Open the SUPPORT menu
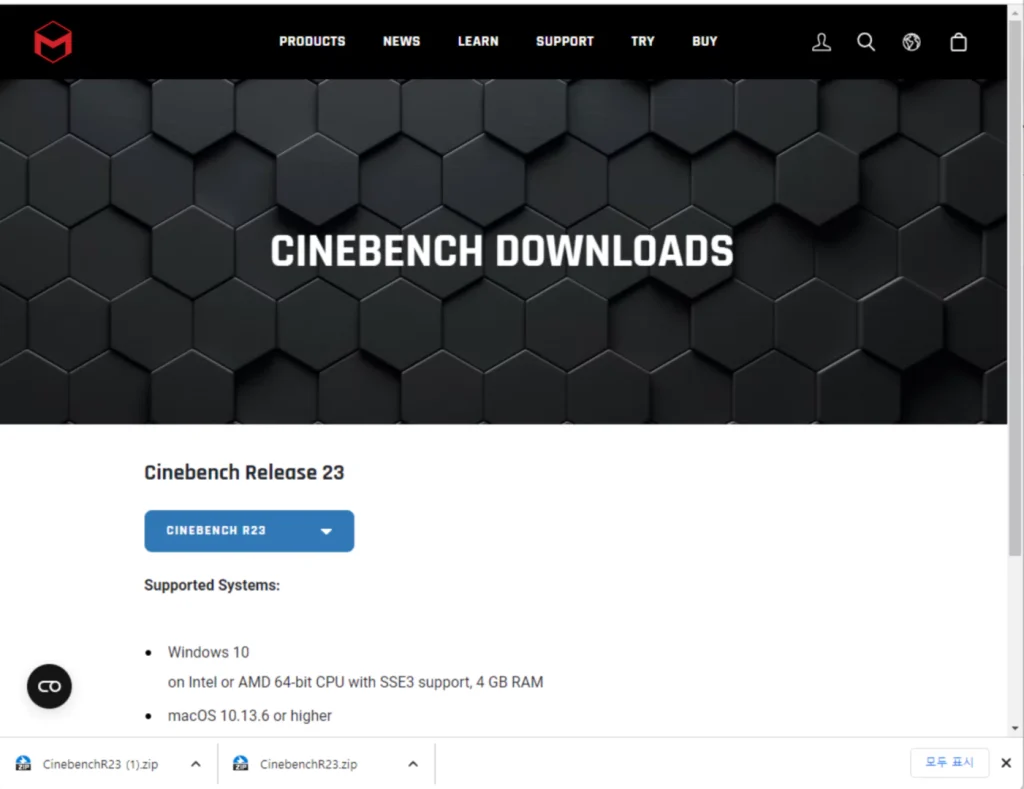Image resolution: width=1024 pixels, height=789 pixels. [565, 41]
